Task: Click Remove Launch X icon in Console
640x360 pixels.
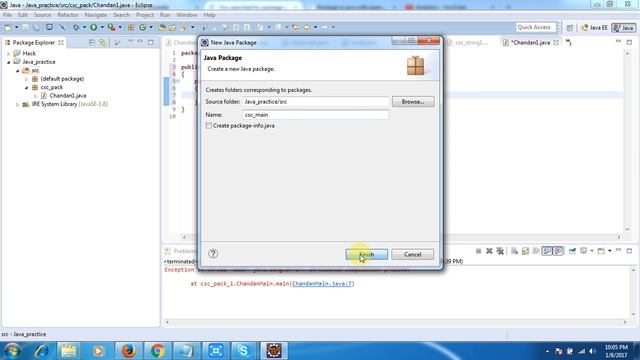Action: click(489, 251)
